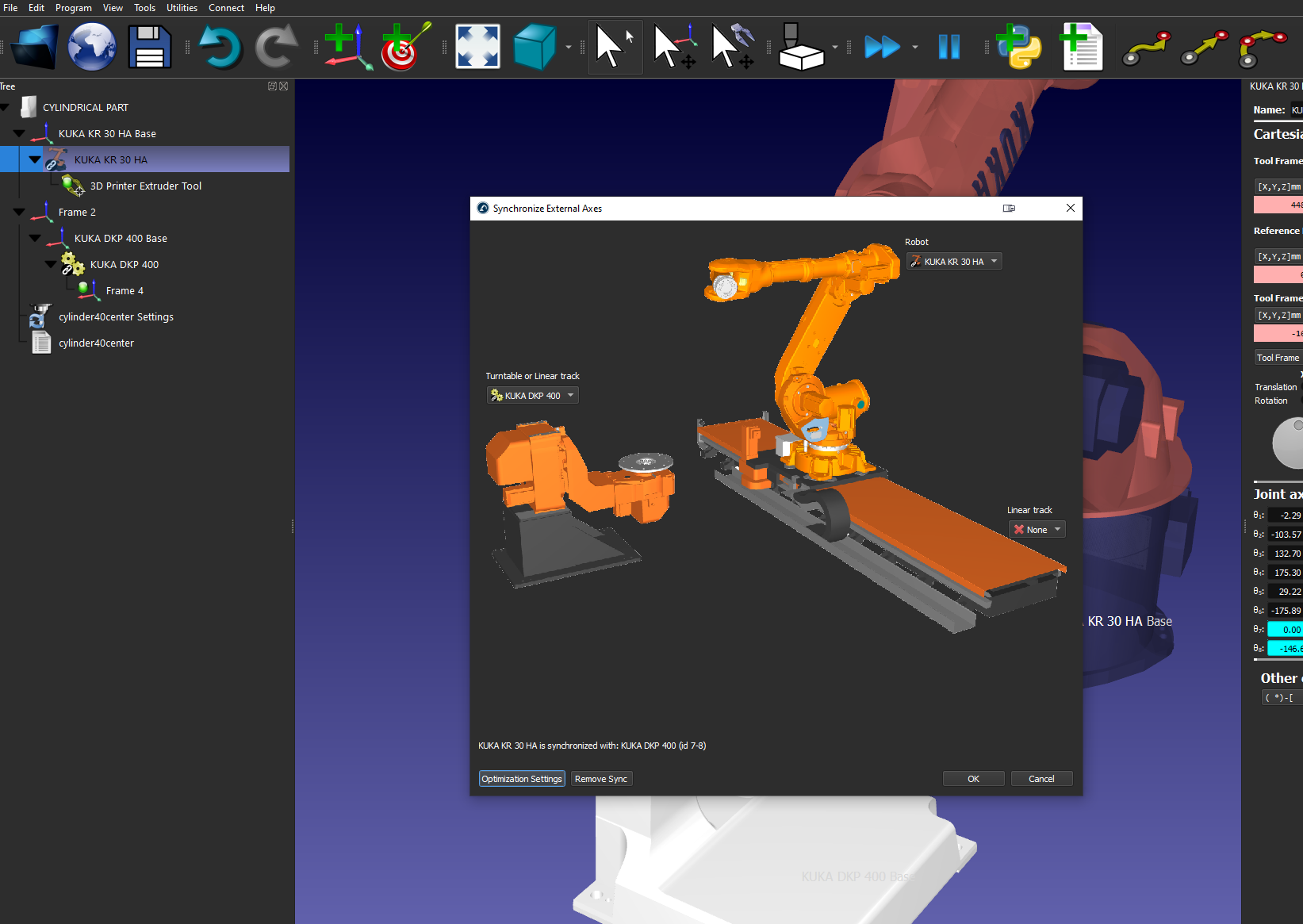Viewport: 1303px width, 924px height.
Task: Open a file with the folder icon
Action: click(34, 47)
